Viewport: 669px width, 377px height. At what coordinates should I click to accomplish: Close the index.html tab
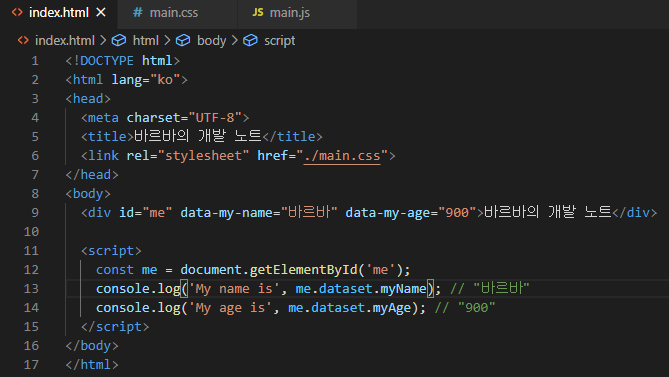click(x=101, y=12)
